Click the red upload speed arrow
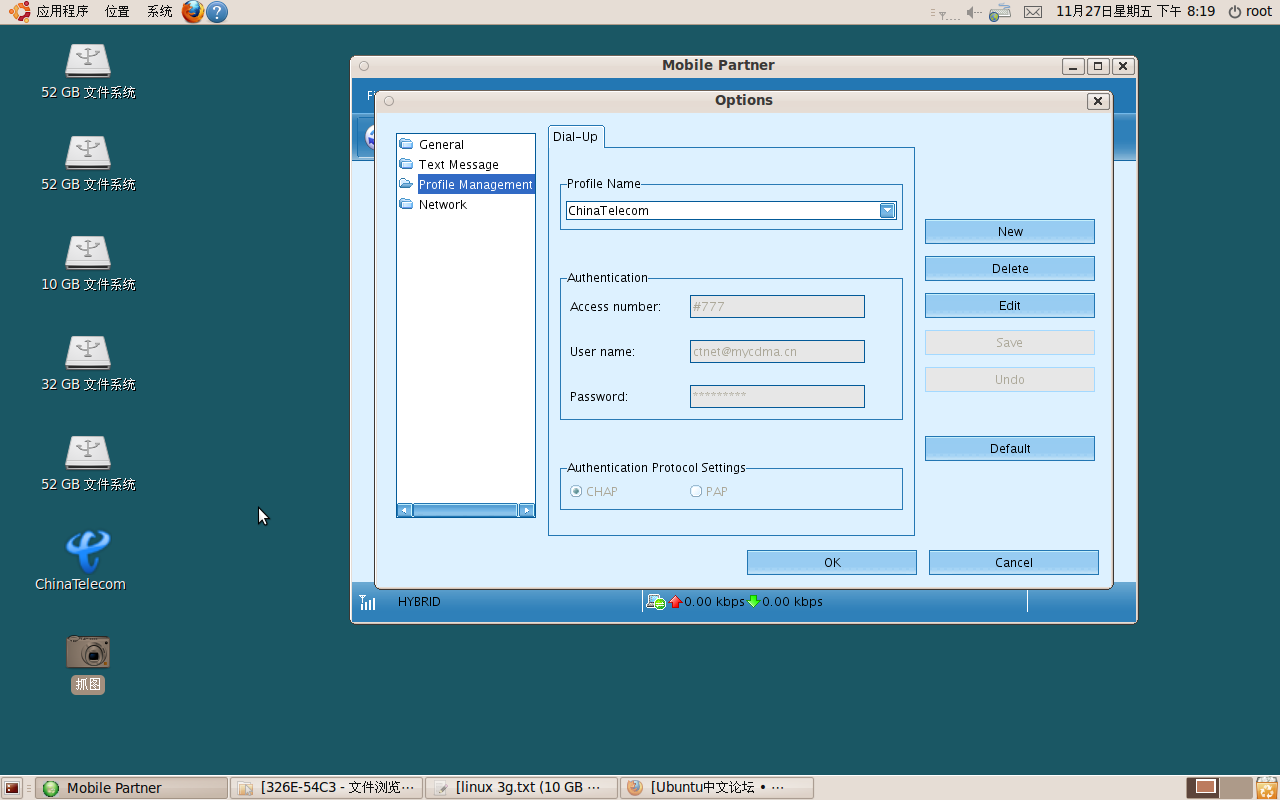This screenshot has height=800, width=1280. [676, 602]
